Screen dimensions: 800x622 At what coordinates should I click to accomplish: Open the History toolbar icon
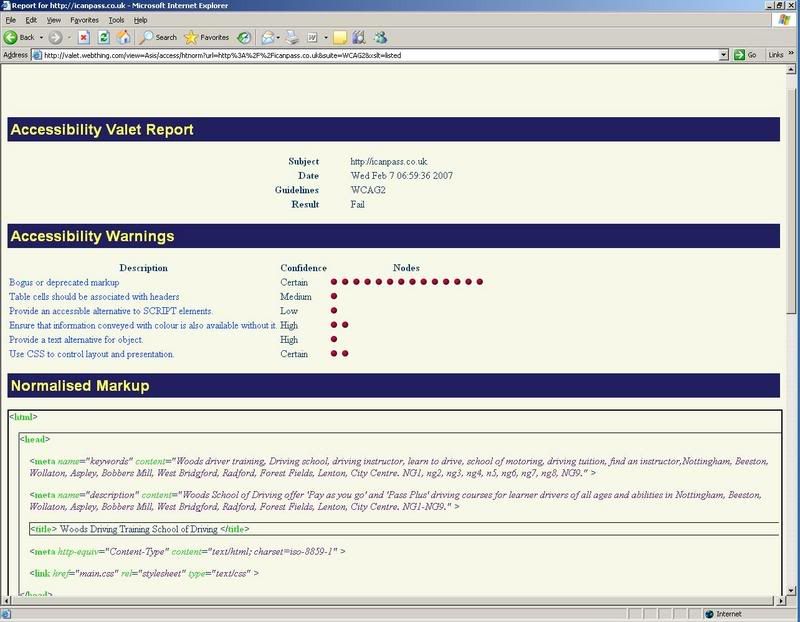coord(244,37)
